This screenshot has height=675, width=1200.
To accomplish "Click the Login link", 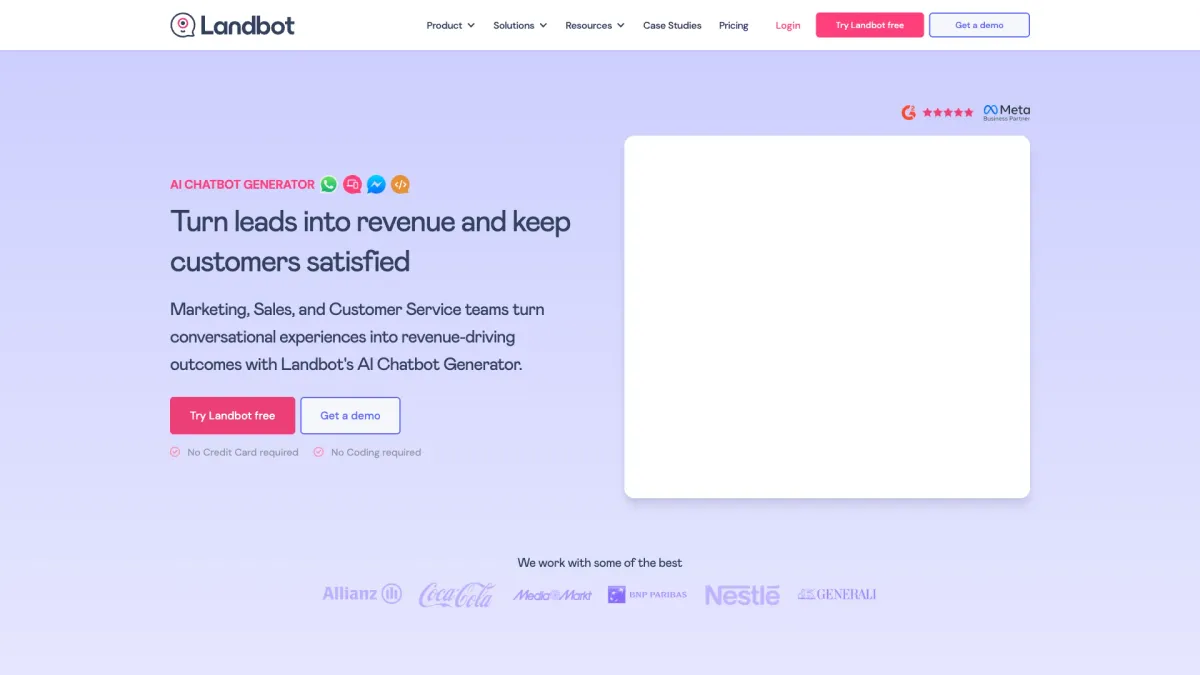I will 788,25.
